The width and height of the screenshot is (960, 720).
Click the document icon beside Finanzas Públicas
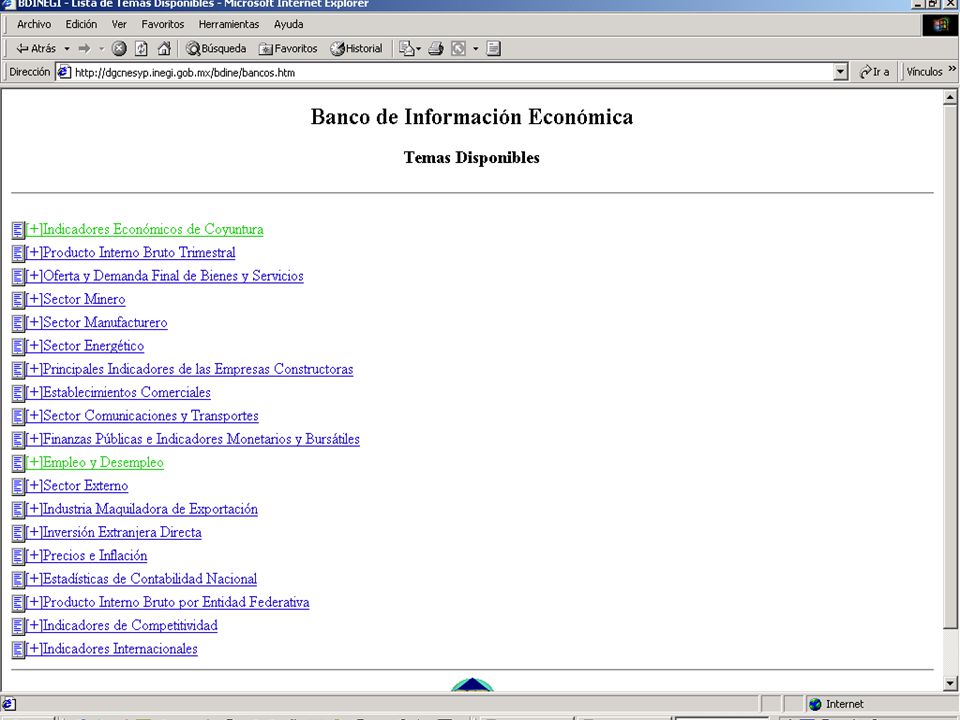pos(18,439)
